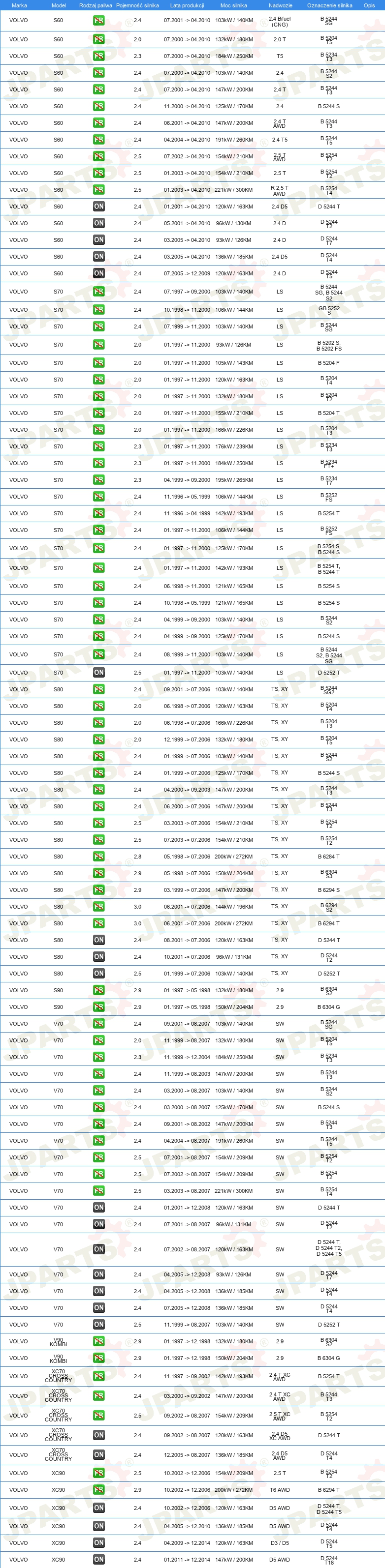The width and height of the screenshot is (385, 1568).
Task: Click the Opis column header
Action: tap(369, 5)
